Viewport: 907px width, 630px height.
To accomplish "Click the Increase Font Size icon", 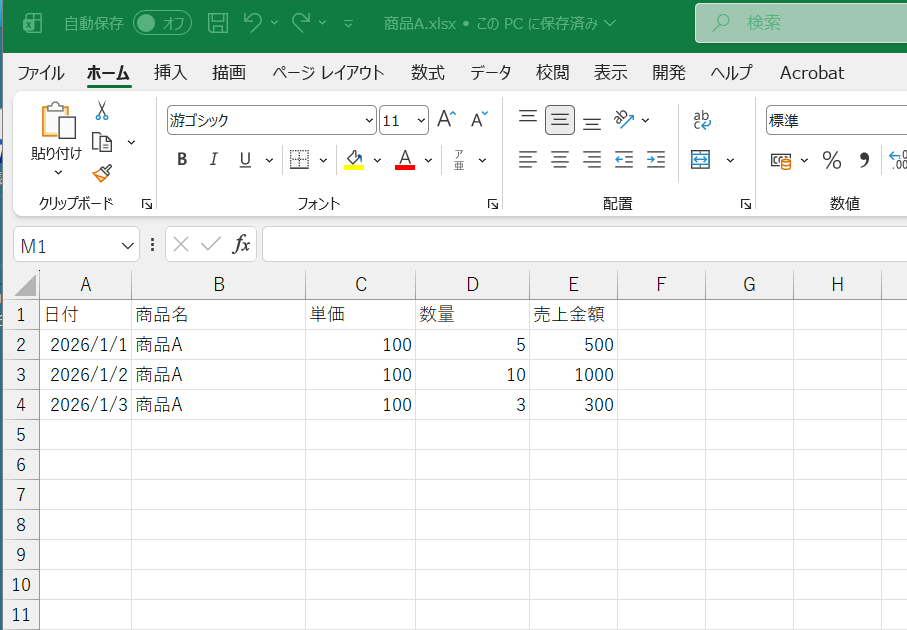I will 446,120.
